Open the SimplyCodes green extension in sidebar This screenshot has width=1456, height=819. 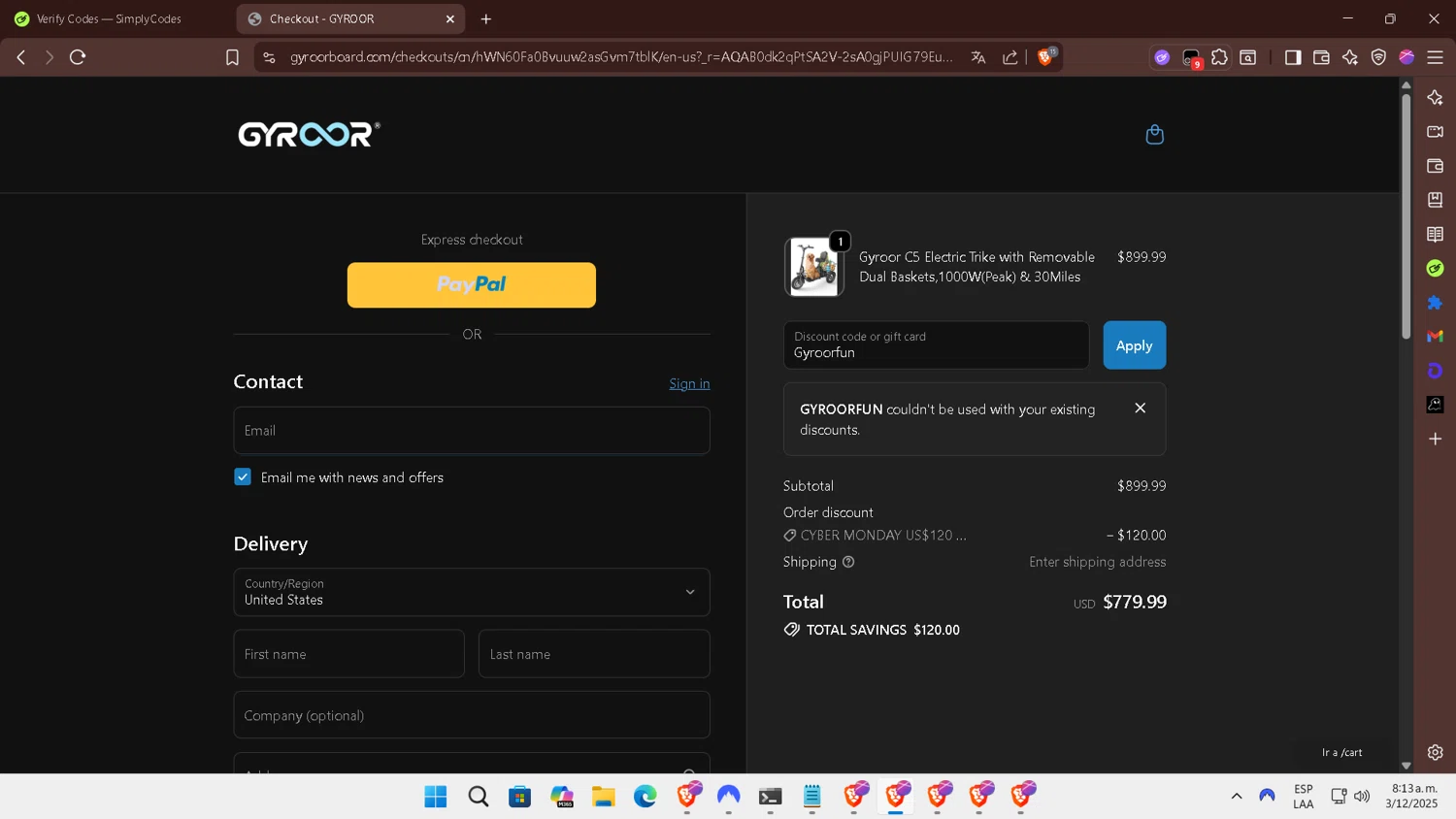click(1435, 268)
